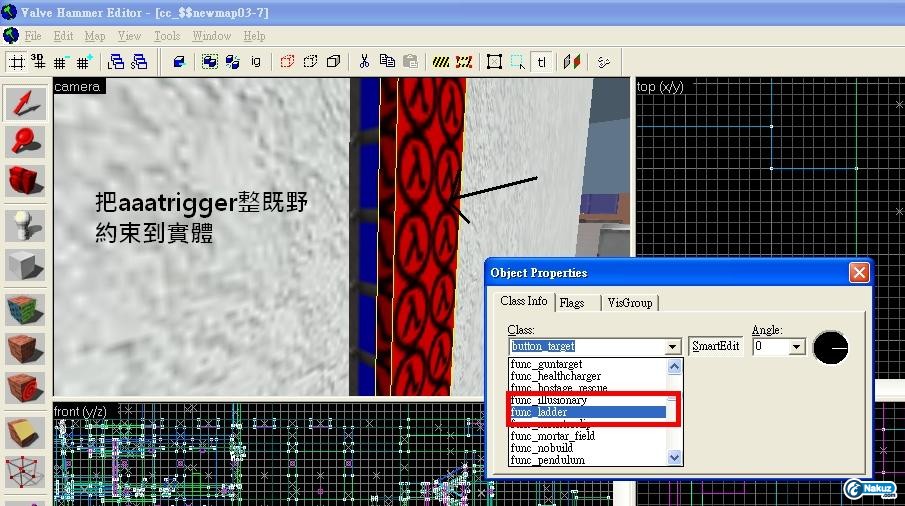This screenshot has width=905, height=506.
Task: Toggle the cordon bounds striped icon
Action: tap(441, 62)
